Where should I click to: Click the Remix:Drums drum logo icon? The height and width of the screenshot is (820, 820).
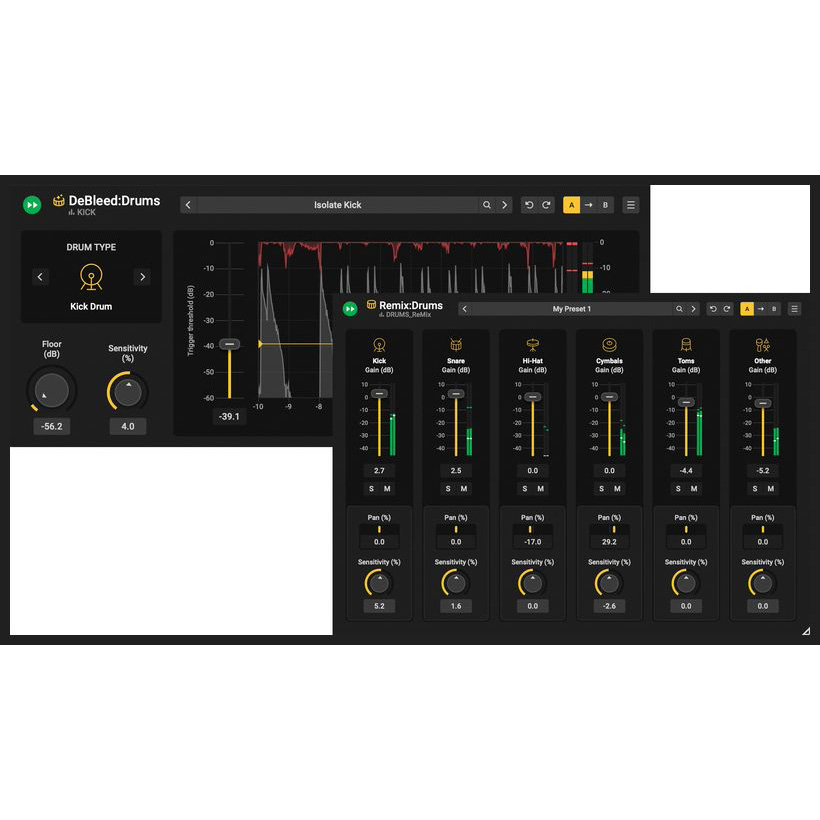click(x=371, y=304)
